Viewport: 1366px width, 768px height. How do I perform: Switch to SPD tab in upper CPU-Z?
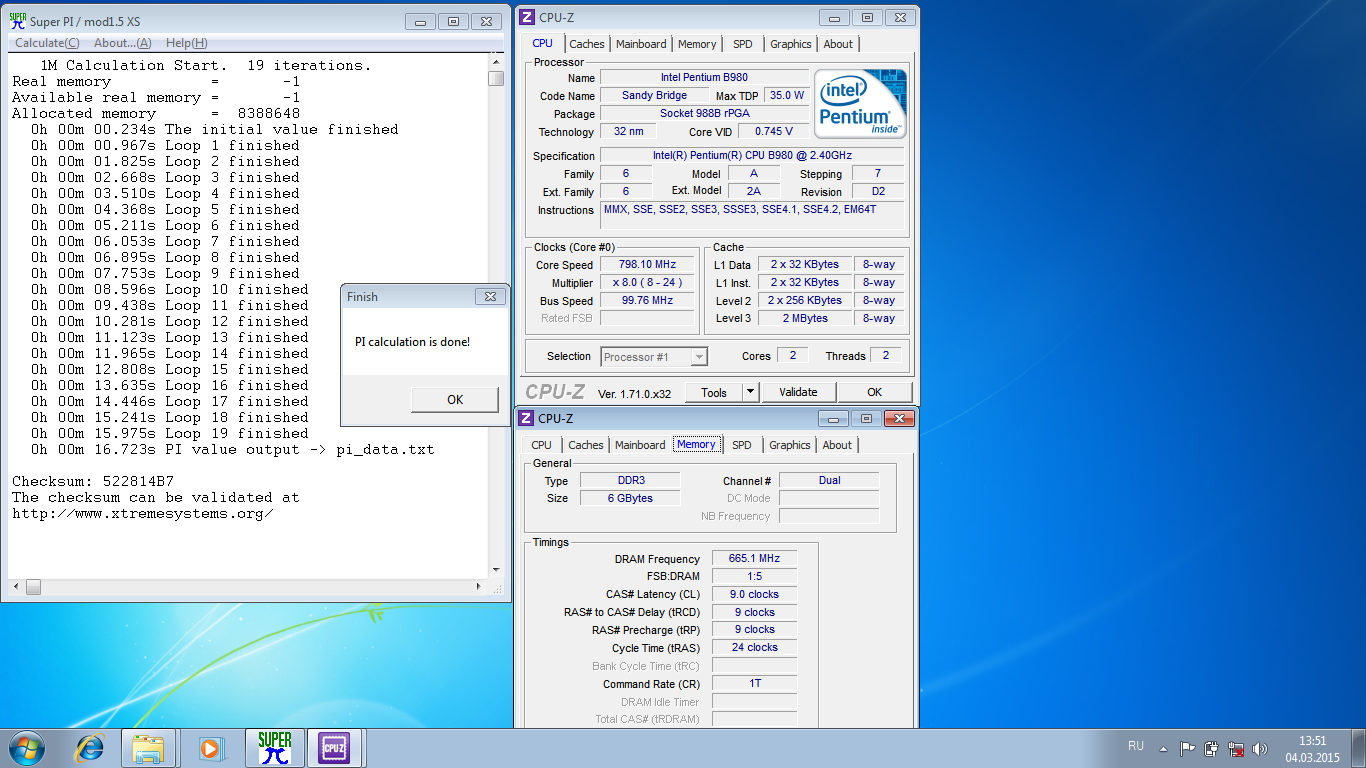[743, 44]
